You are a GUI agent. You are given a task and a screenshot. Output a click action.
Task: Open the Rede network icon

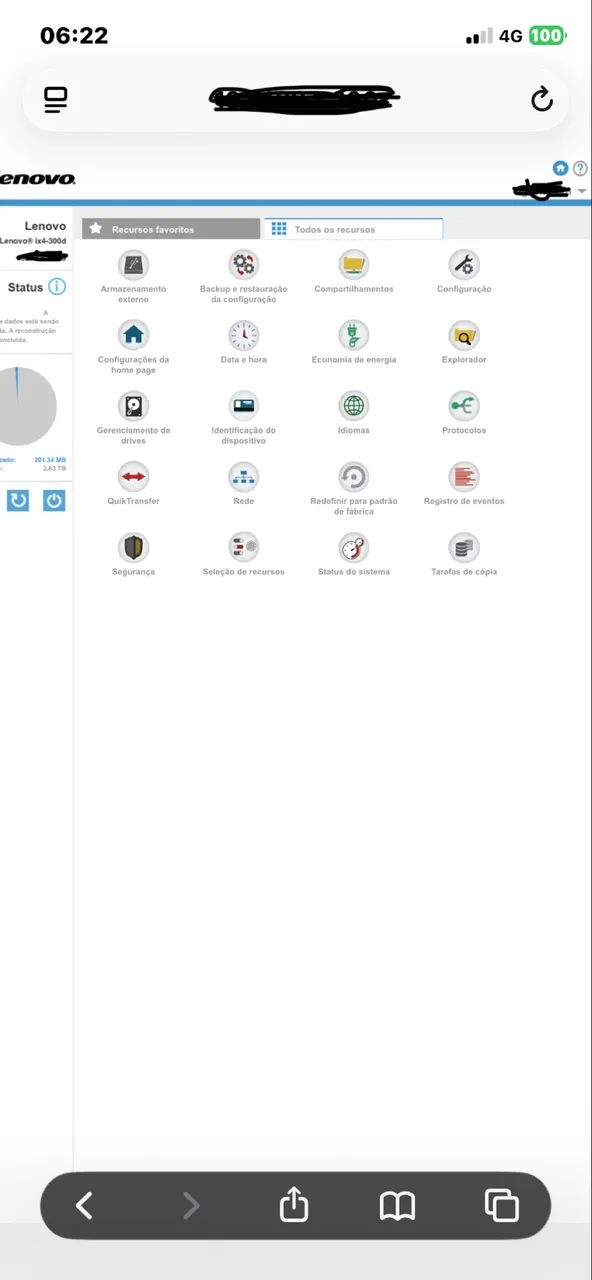tap(243, 477)
